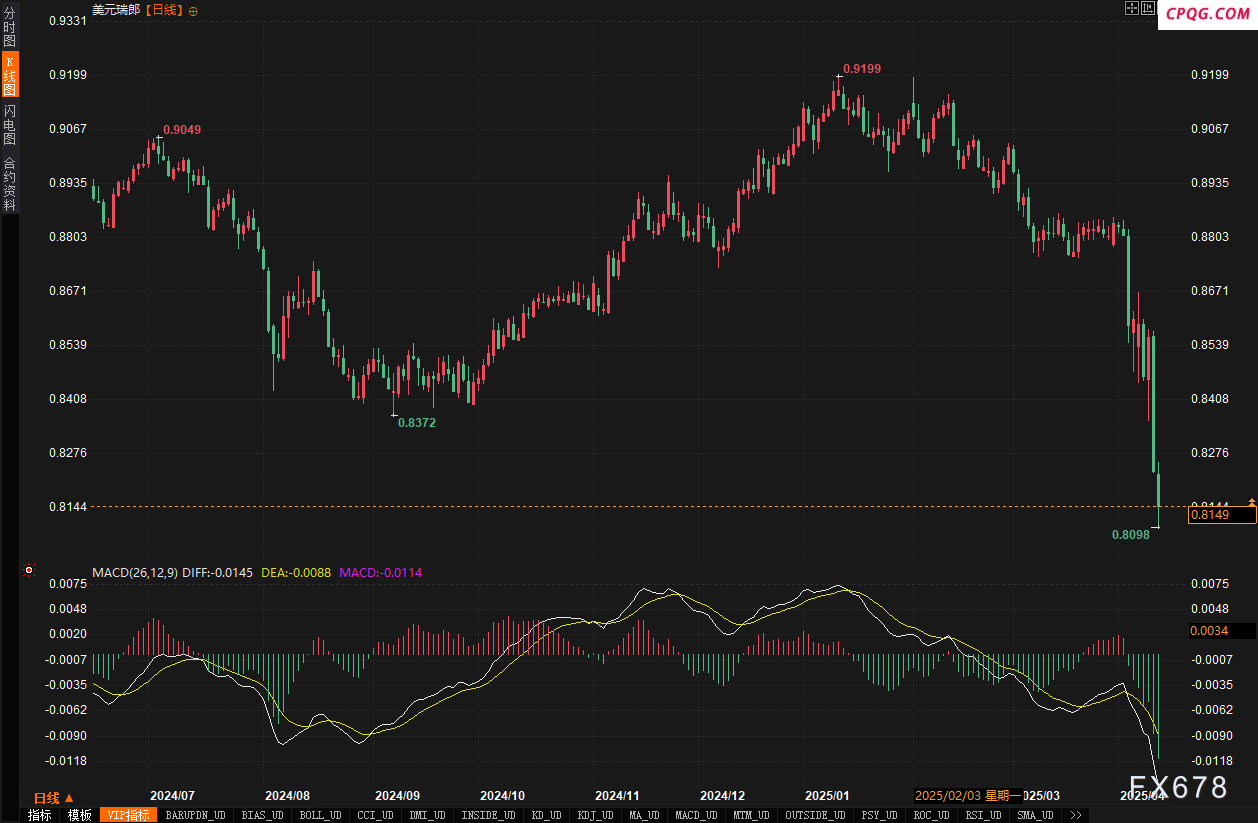Screen dimensions: 1258x823
Task: Select the 模板 bottom tab
Action: coord(79,815)
